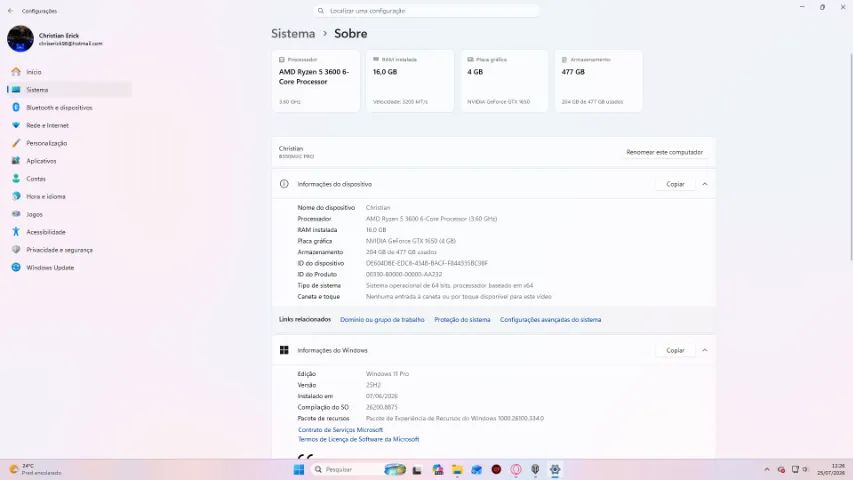Click the Windows 11 Pro edition value
Screen dimensions: 853x480
tap(387, 374)
